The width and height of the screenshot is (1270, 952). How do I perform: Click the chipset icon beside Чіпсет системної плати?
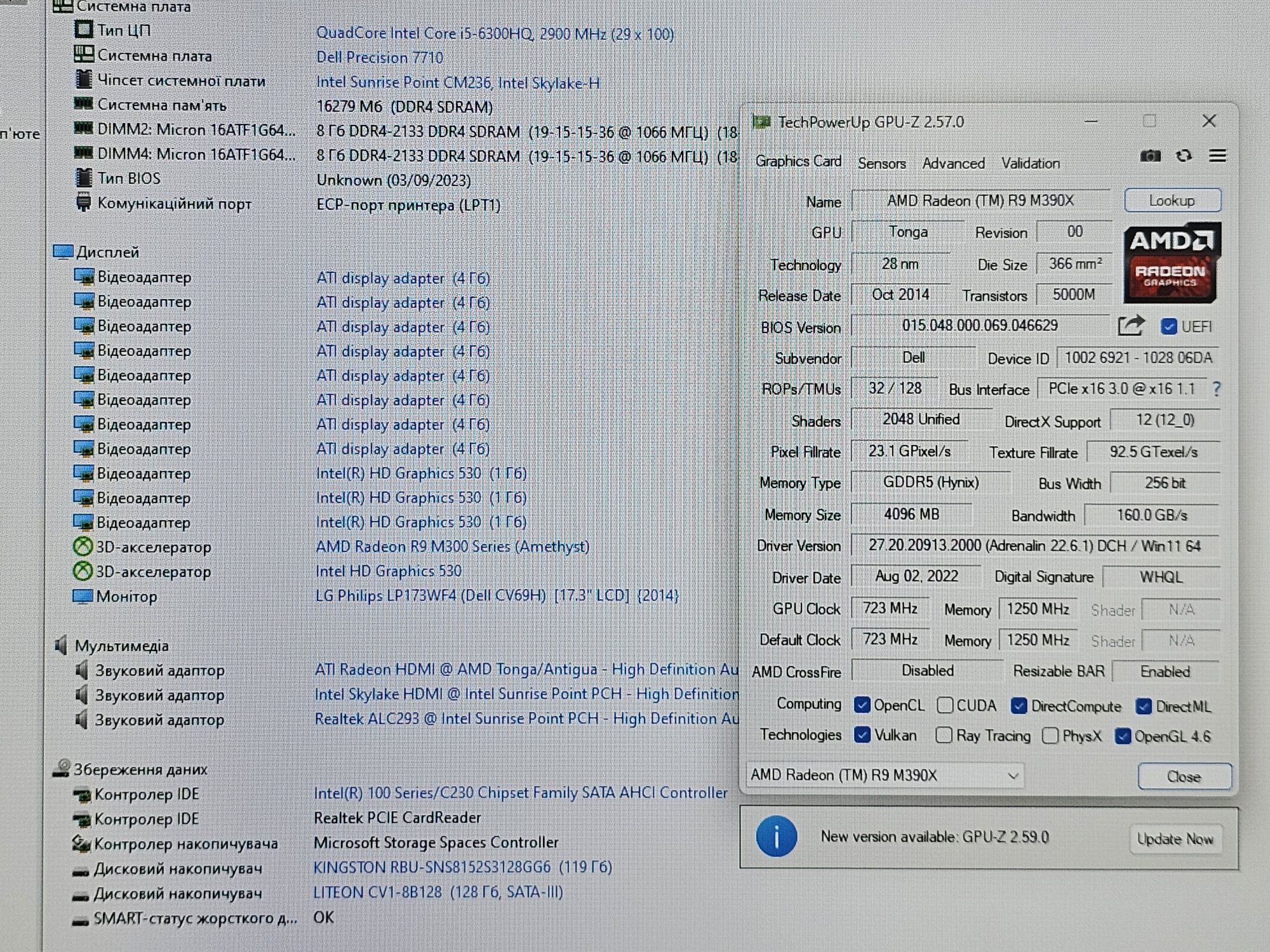click(x=84, y=80)
